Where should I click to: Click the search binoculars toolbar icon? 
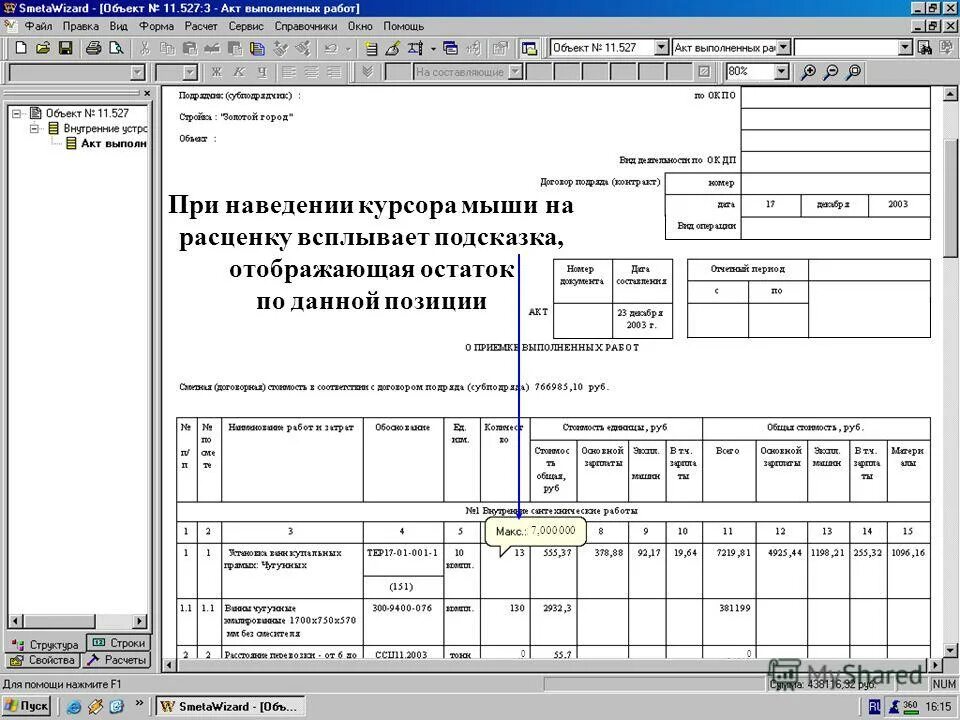925,48
